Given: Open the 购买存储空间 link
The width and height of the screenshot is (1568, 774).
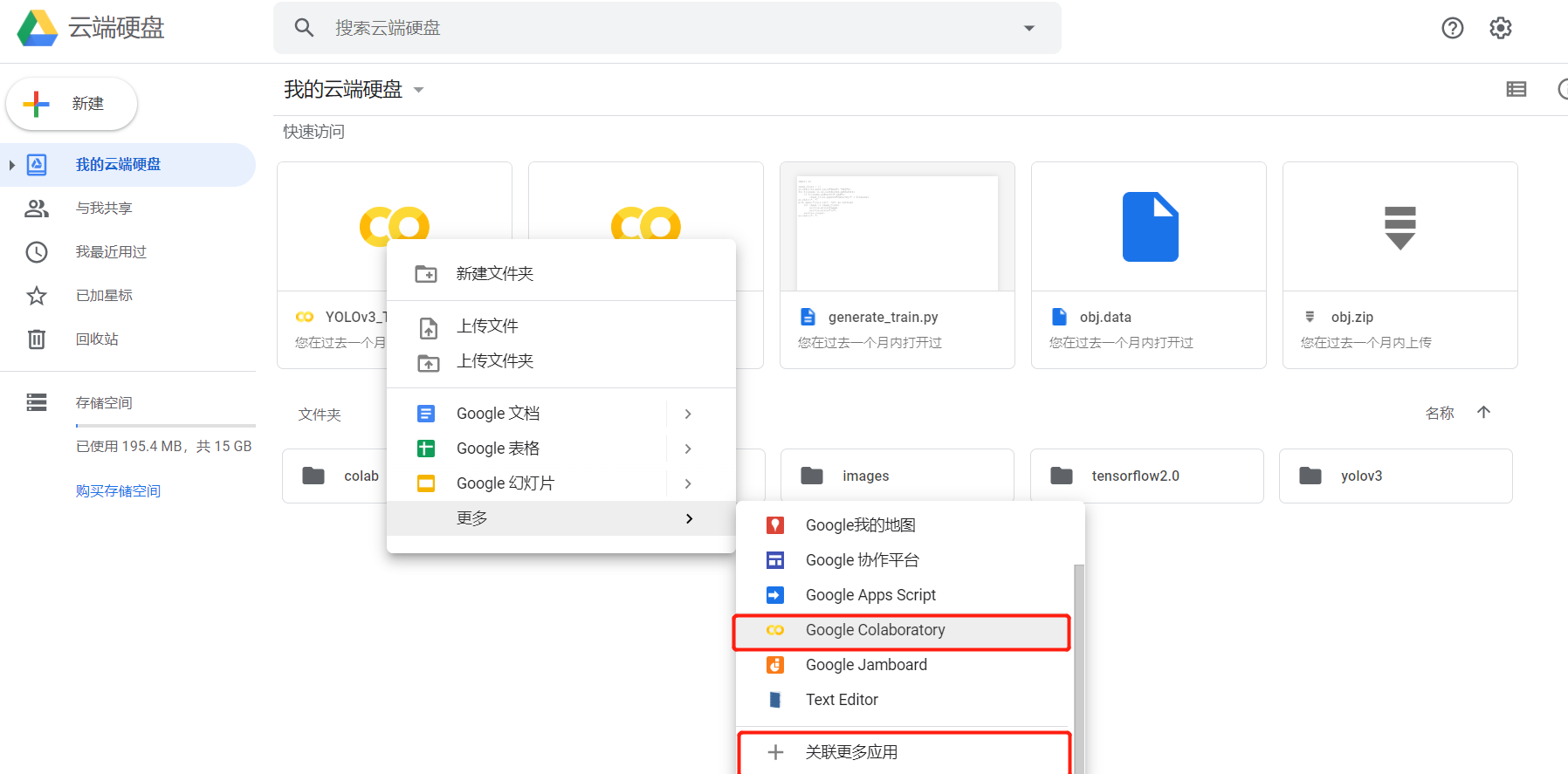Looking at the screenshot, I should [x=118, y=491].
